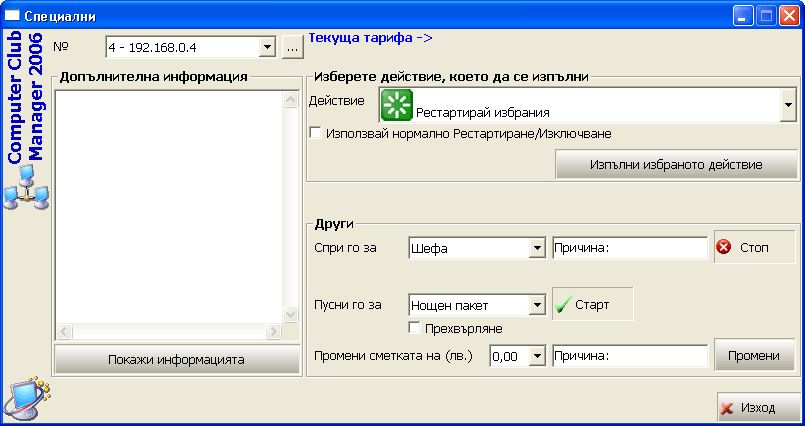This screenshot has height=426, width=805.
Task: Click the monitor icon at bottom left
Action: click(x=27, y=399)
